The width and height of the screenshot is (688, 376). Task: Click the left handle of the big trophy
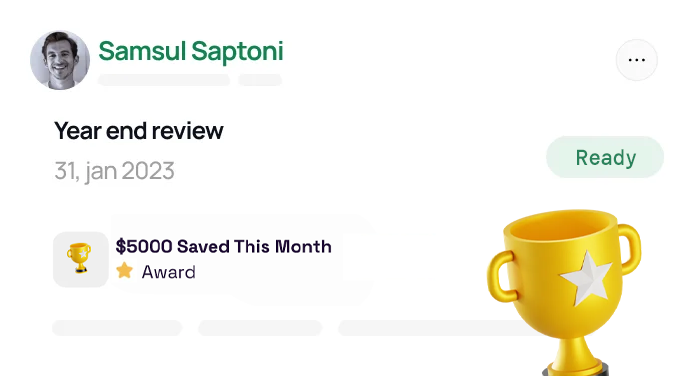pyautogui.click(x=500, y=276)
